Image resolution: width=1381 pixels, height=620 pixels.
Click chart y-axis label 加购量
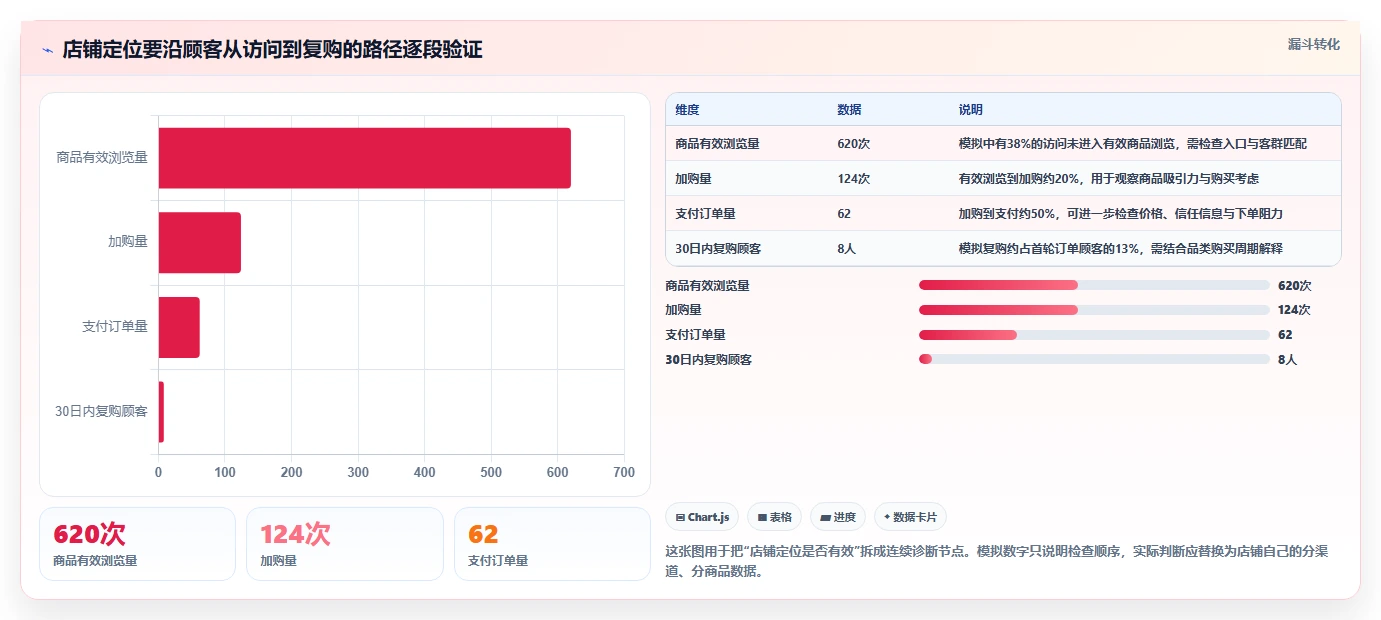(128, 241)
